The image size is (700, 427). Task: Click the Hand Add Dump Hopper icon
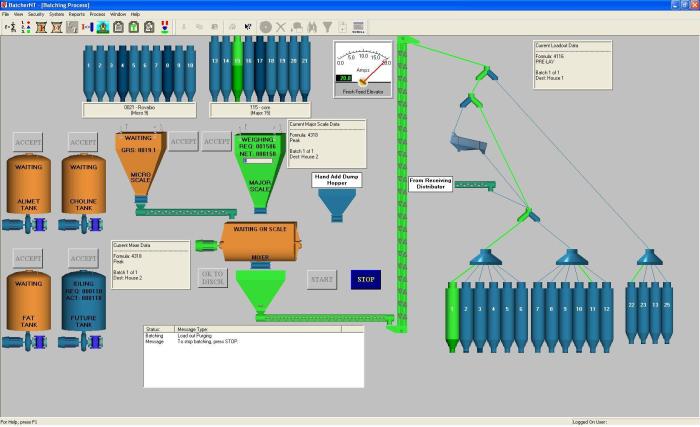click(x=336, y=205)
